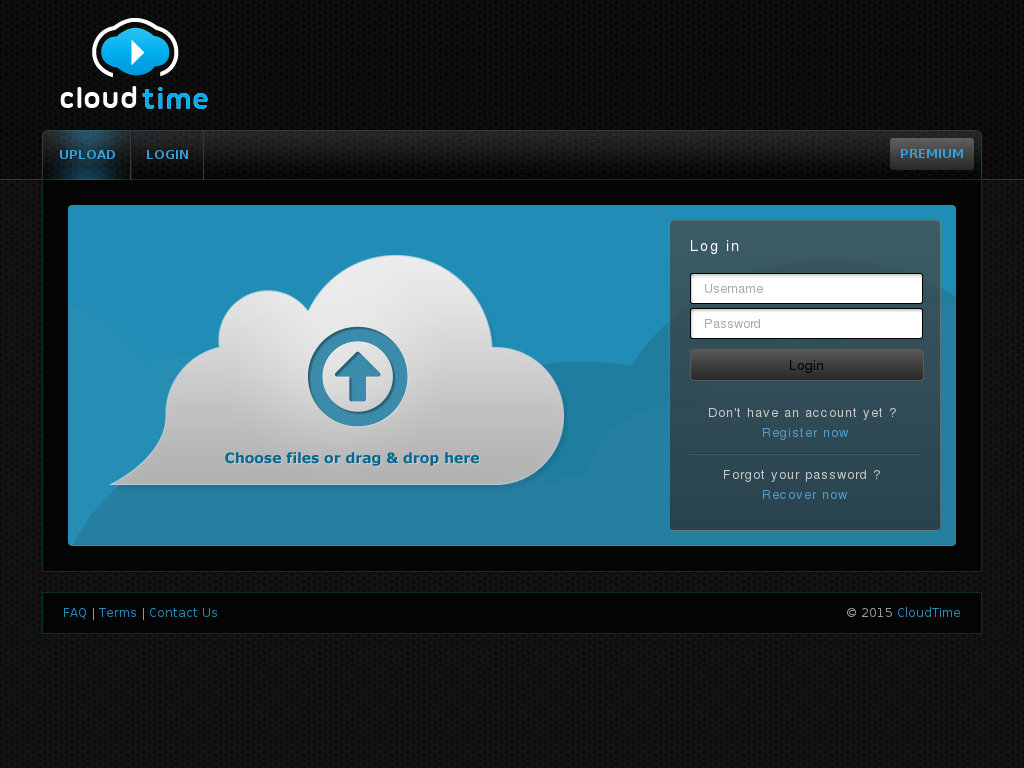Focus the Username input field
This screenshot has width=1024, height=768.
click(x=806, y=288)
